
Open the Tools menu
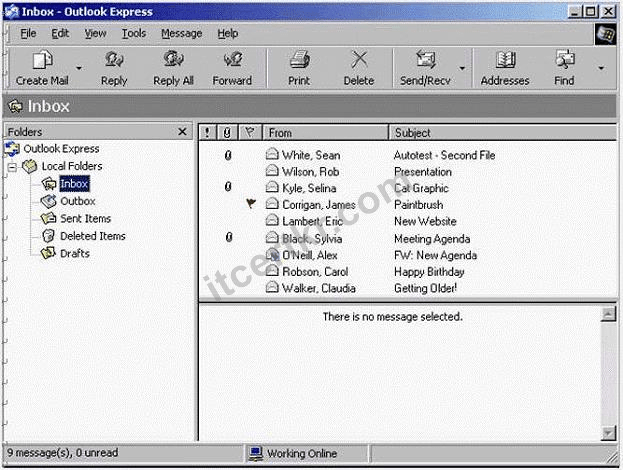point(134,33)
